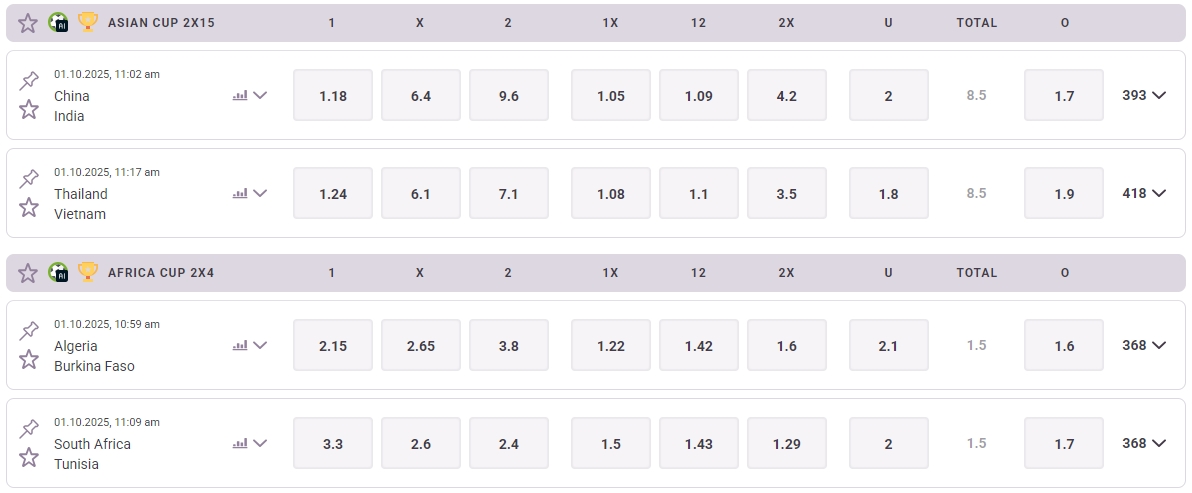Click the football icon beside Africa Cup 2x4

coord(58,272)
